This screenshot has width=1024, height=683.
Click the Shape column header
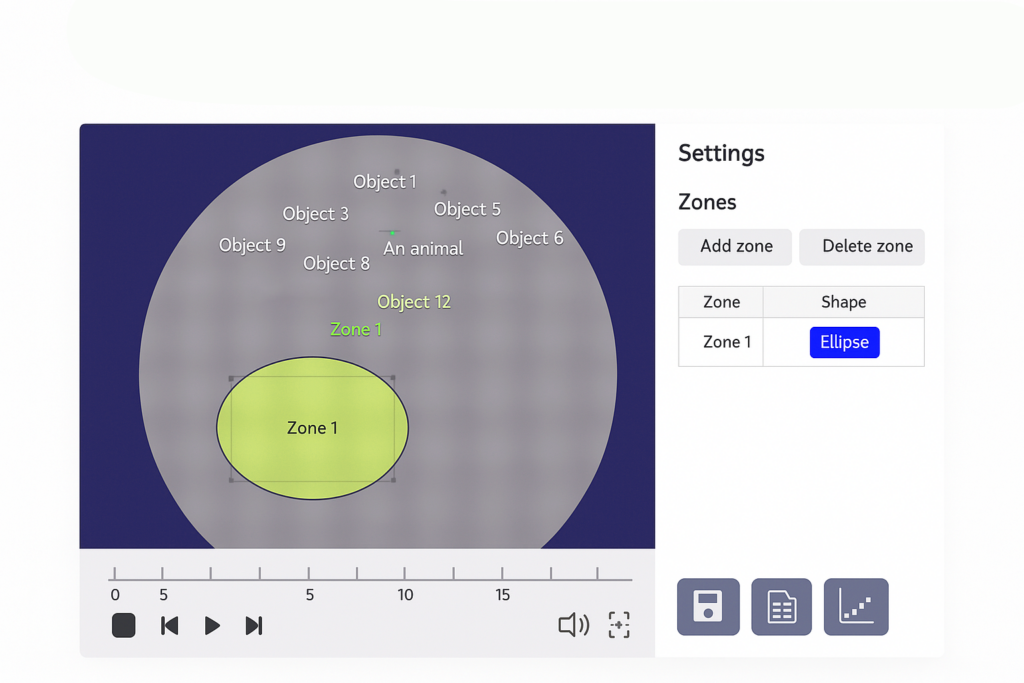[x=843, y=302]
